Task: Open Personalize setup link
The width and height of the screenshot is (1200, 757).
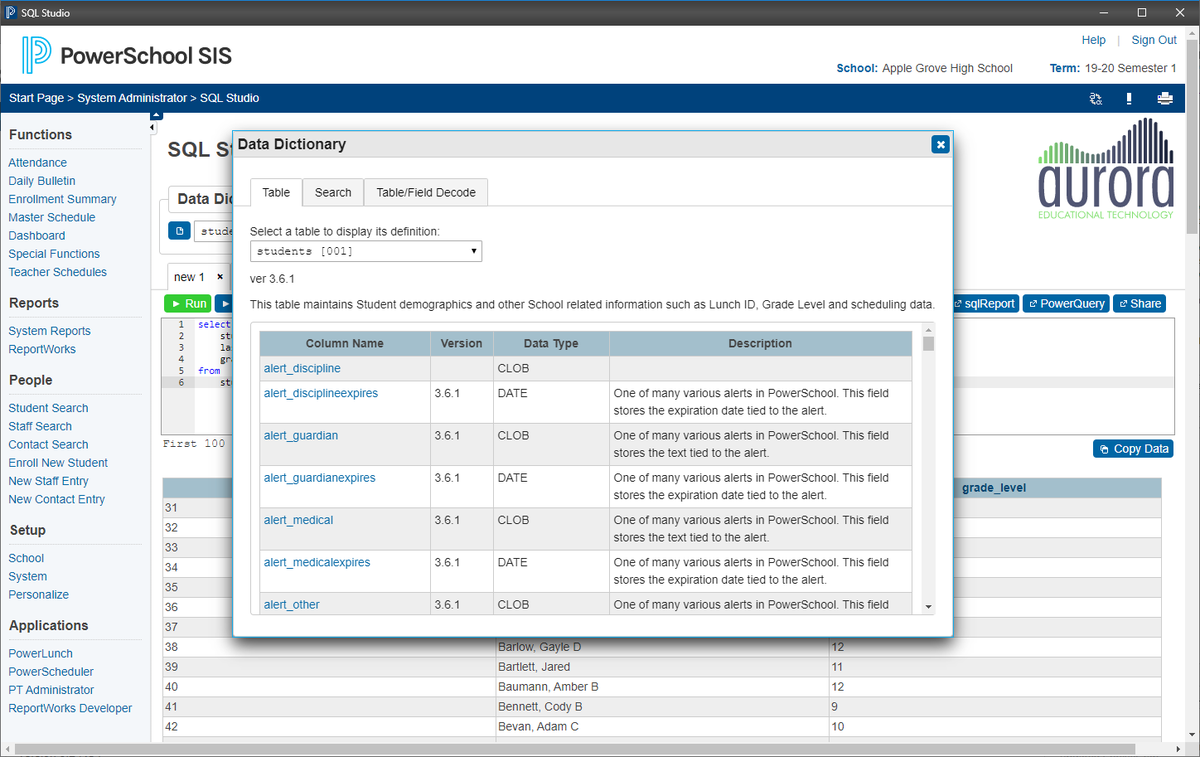Action: [39, 594]
